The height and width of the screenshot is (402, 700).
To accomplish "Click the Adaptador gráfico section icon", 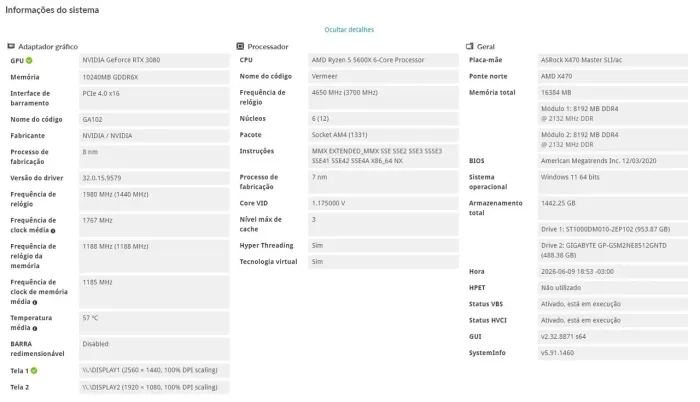I will click(11, 46).
